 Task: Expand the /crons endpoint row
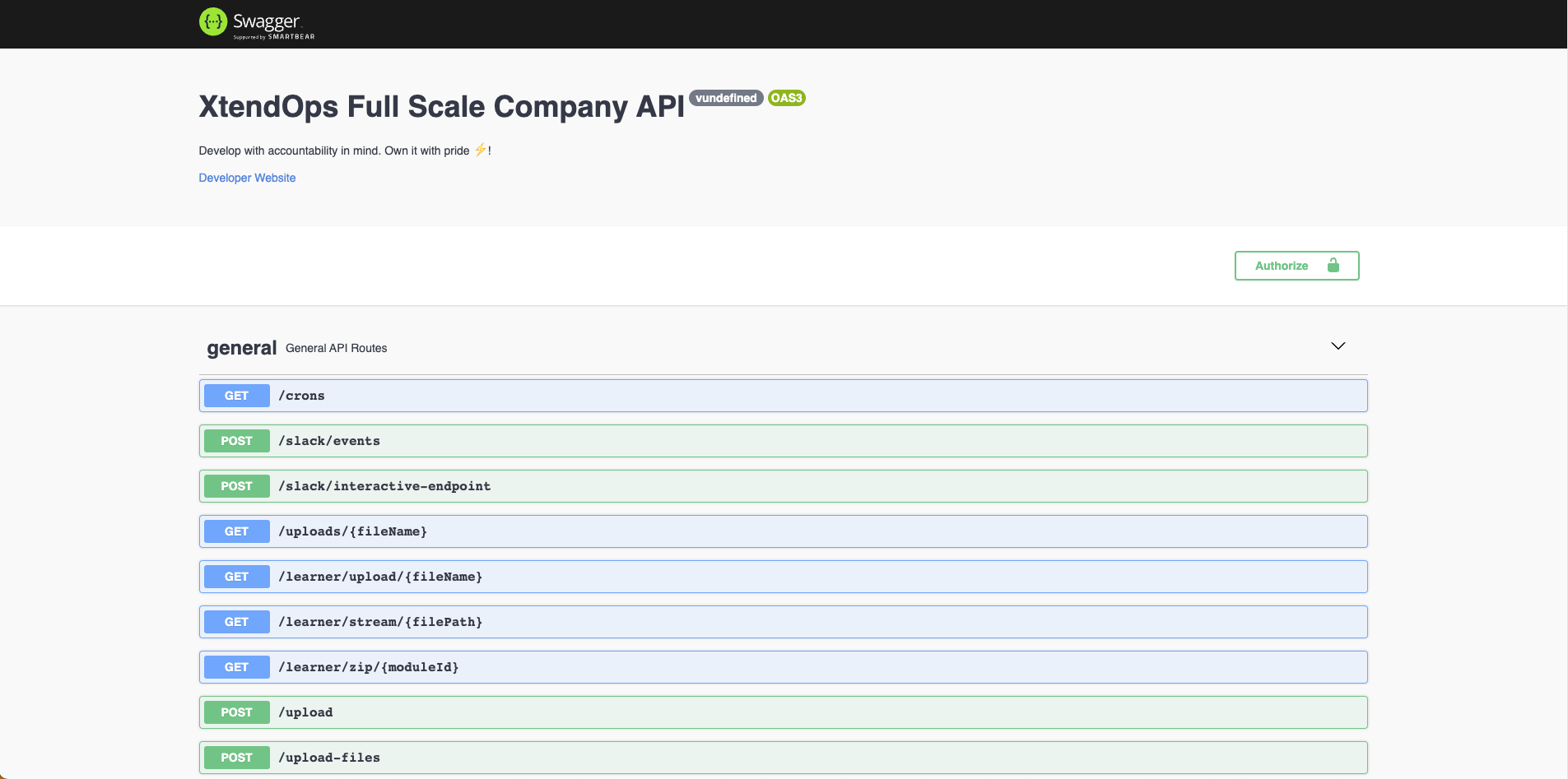click(741, 395)
